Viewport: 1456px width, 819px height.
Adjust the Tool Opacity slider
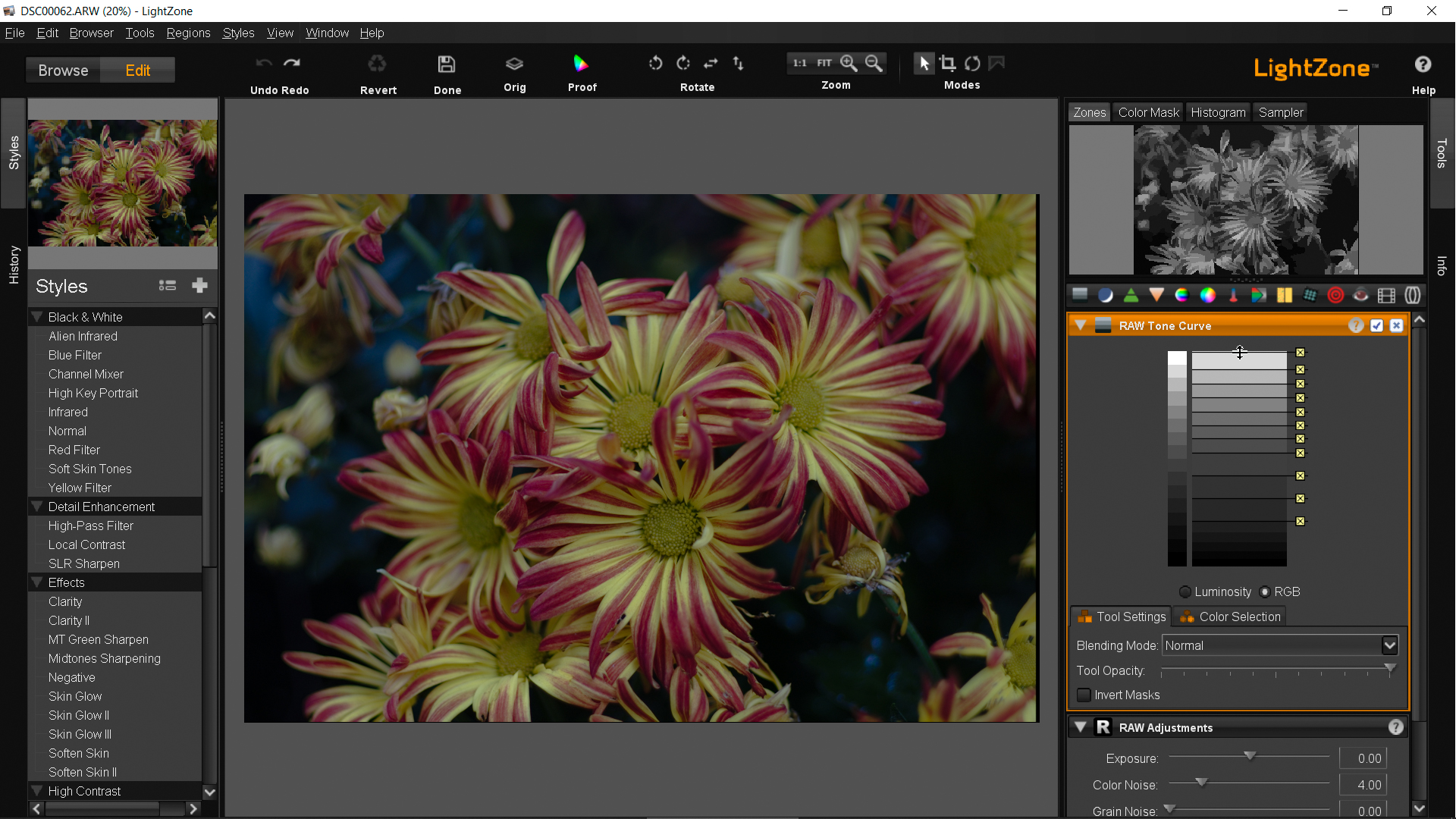point(1390,669)
